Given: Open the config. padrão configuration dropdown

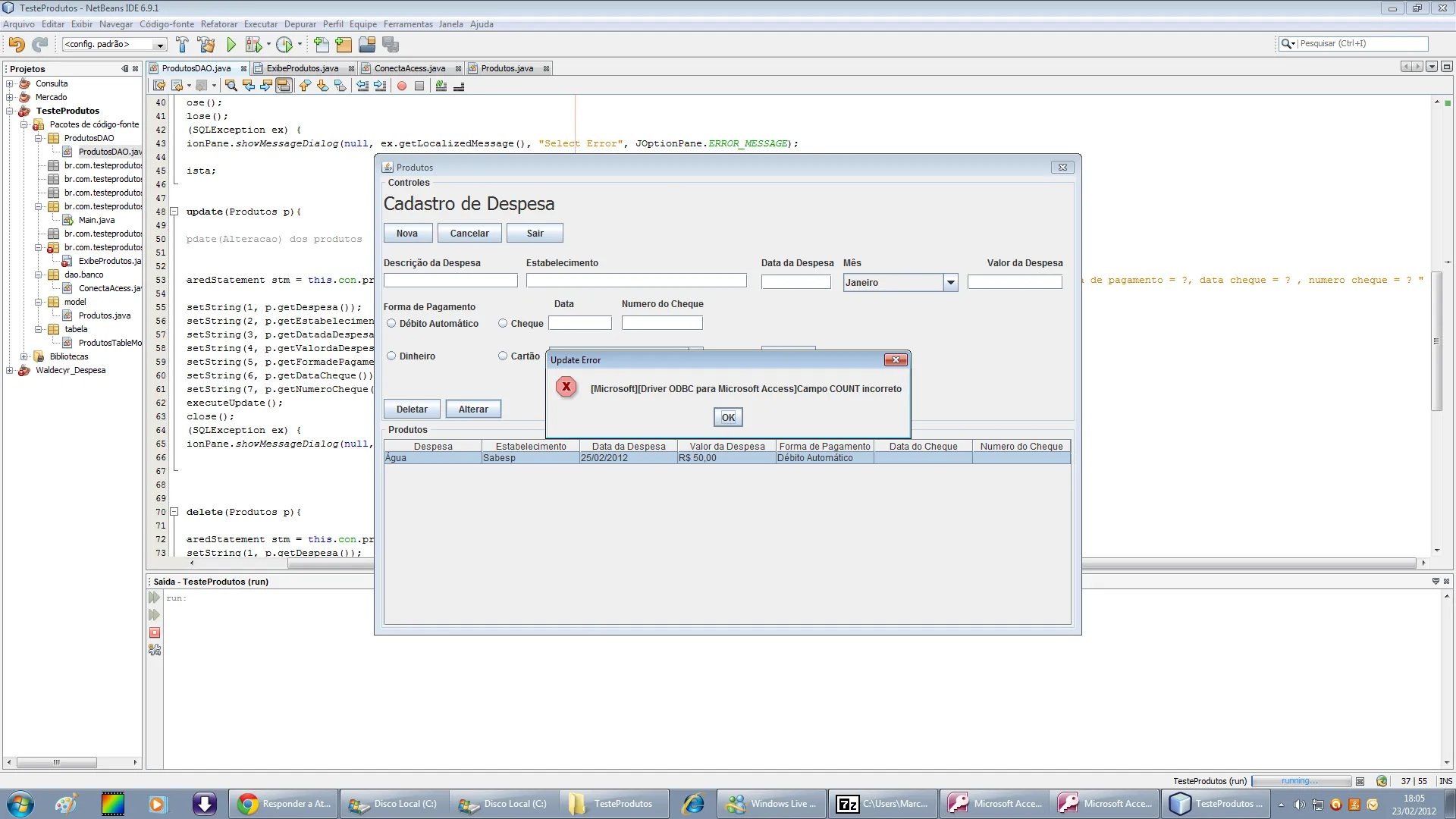Looking at the screenshot, I should pyautogui.click(x=160, y=45).
